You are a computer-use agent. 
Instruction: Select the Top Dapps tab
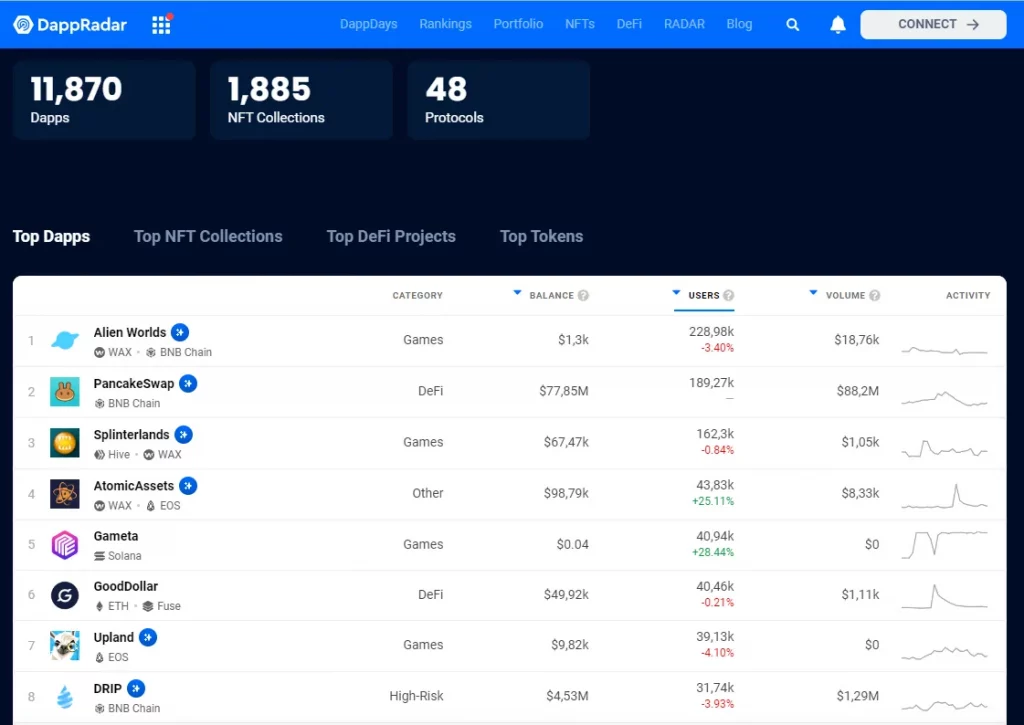click(x=52, y=236)
